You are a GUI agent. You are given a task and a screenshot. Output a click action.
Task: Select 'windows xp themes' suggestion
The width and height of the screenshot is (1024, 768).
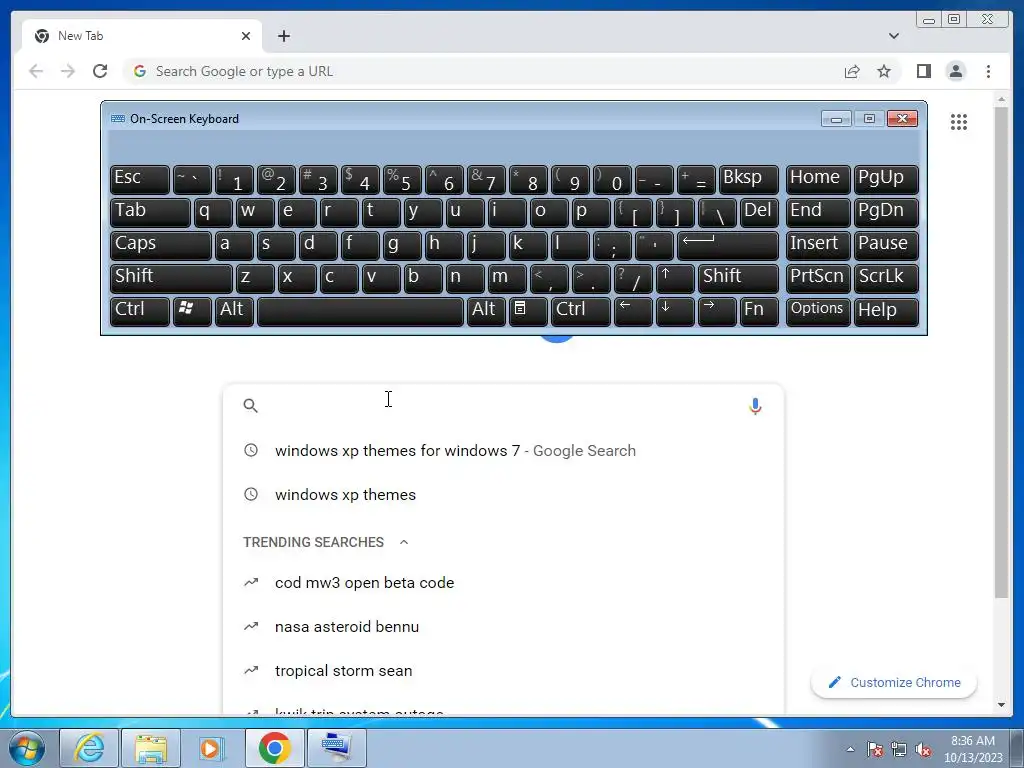503,494
